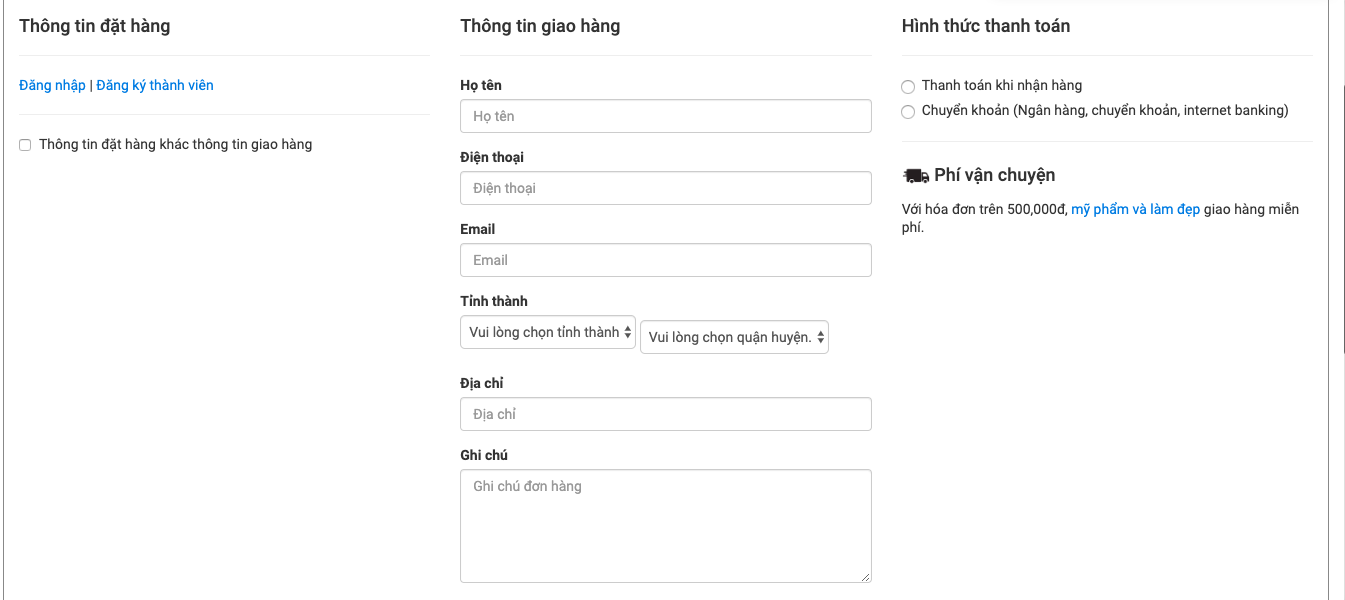This screenshot has height=600, width=1345.
Task: Click the 'Đăng nhập' link
Action: pyautogui.click(x=52, y=85)
